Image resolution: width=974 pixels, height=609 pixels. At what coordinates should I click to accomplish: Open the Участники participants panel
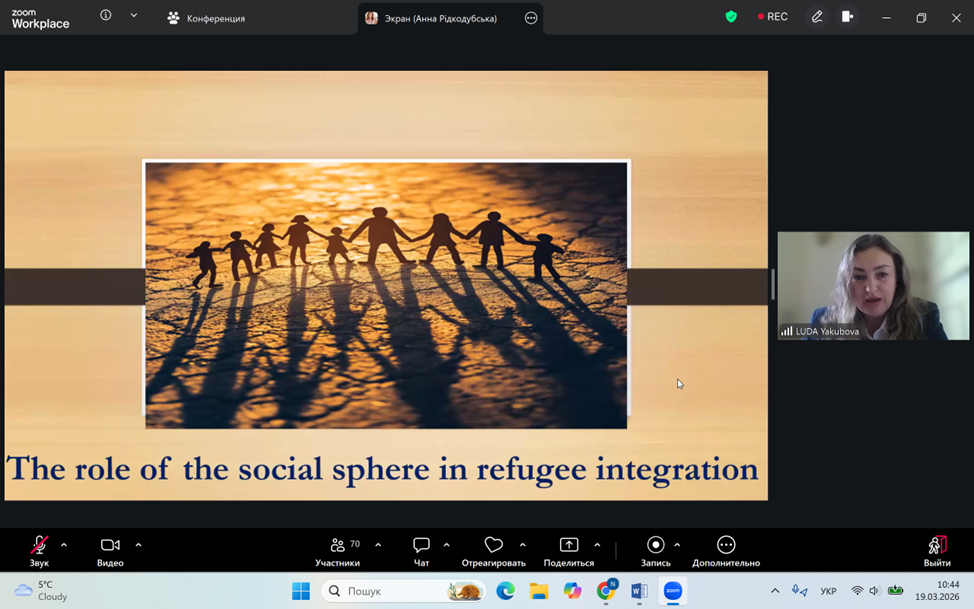(x=338, y=546)
